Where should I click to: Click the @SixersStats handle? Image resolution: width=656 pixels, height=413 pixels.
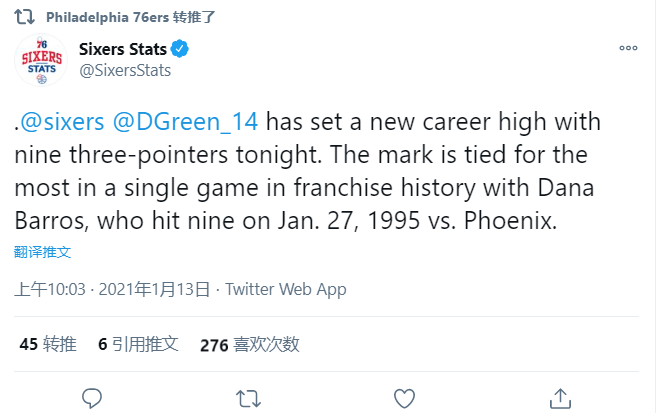[x=124, y=70]
